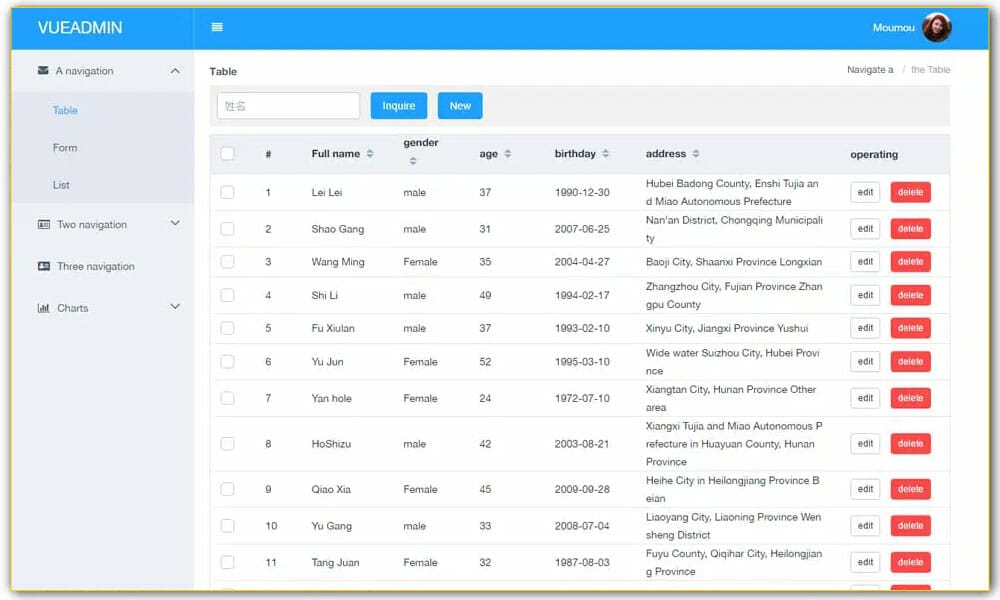Collapse the A navigation section chevron

click(175, 71)
